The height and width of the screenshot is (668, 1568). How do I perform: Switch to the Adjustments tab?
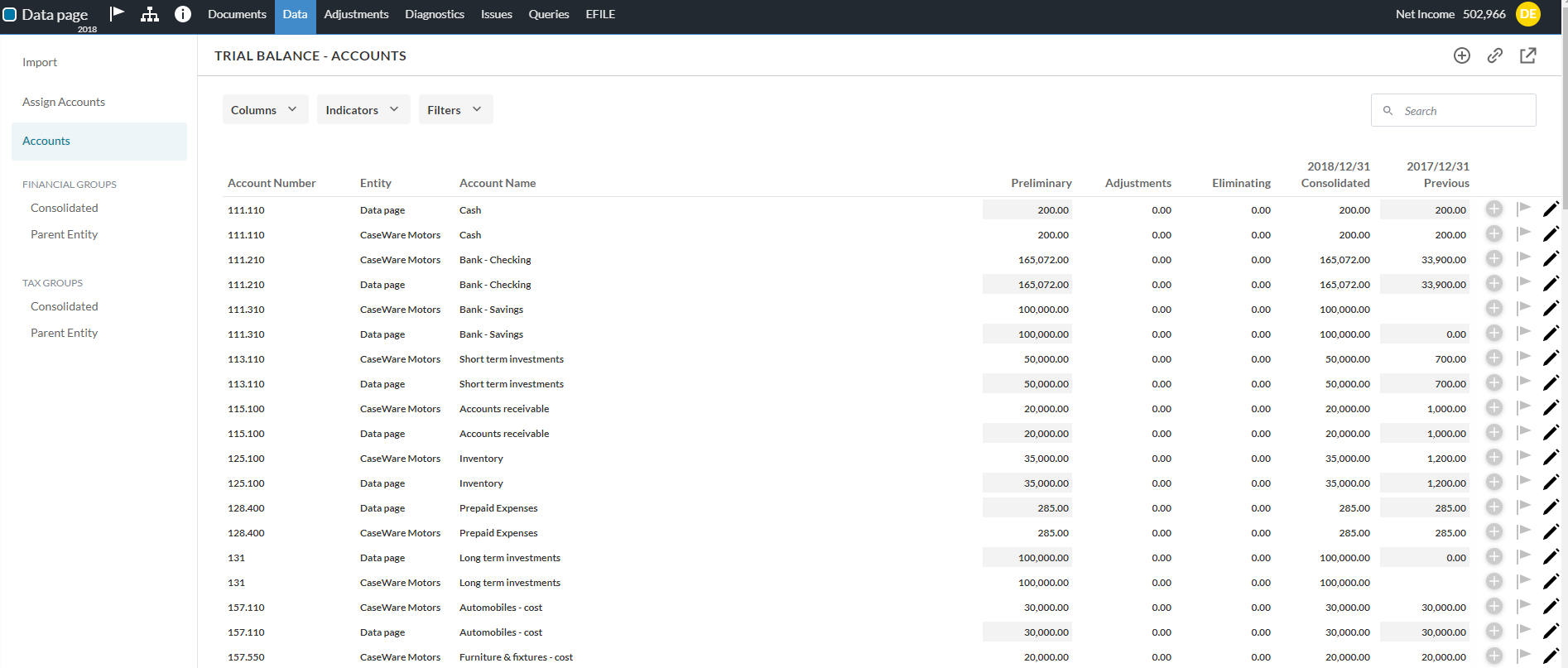pos(356,14)
